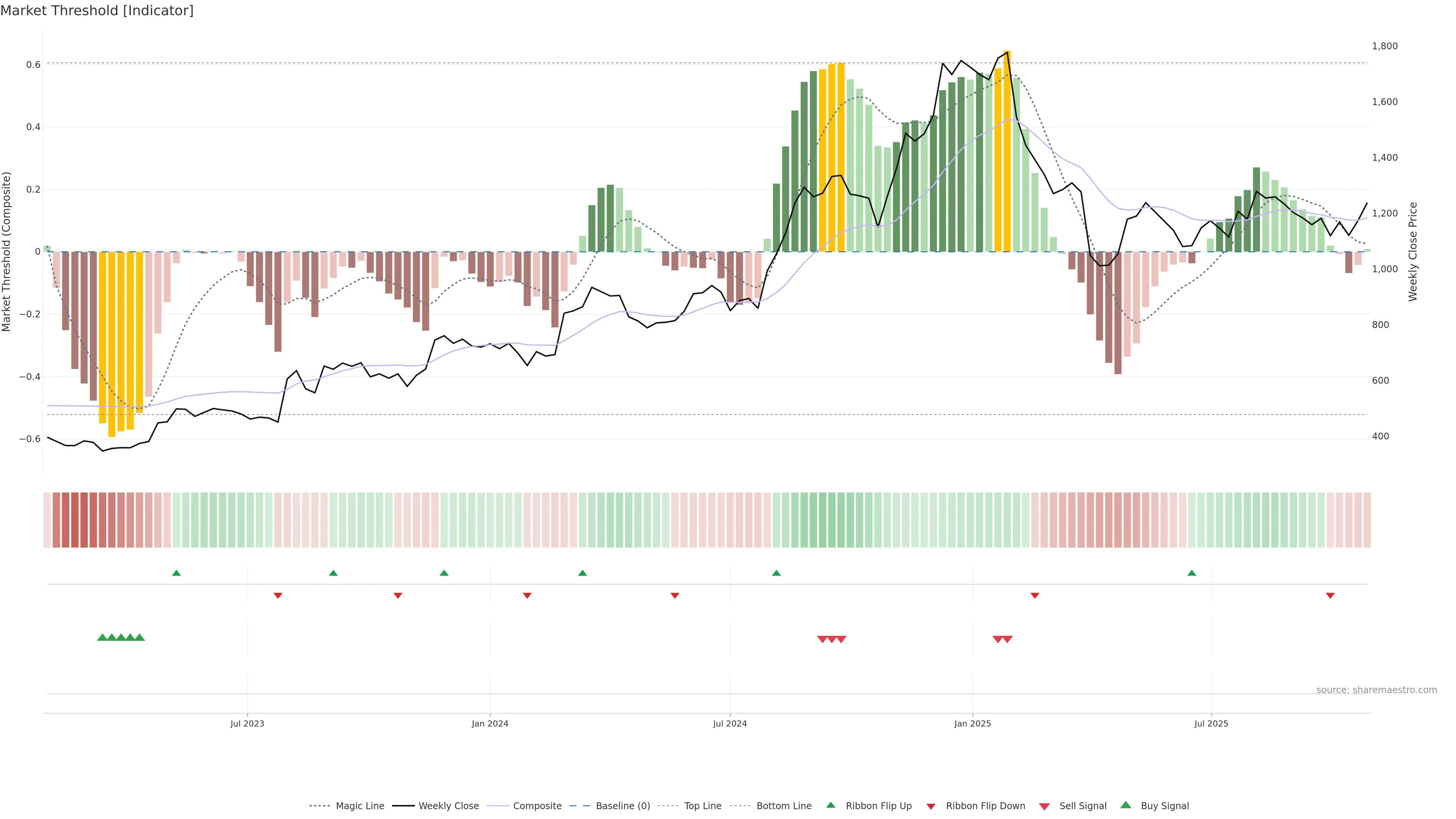Select the rightmost red Ribbon Flip Down marker
1456x819 pixels.
point(1330,595)
